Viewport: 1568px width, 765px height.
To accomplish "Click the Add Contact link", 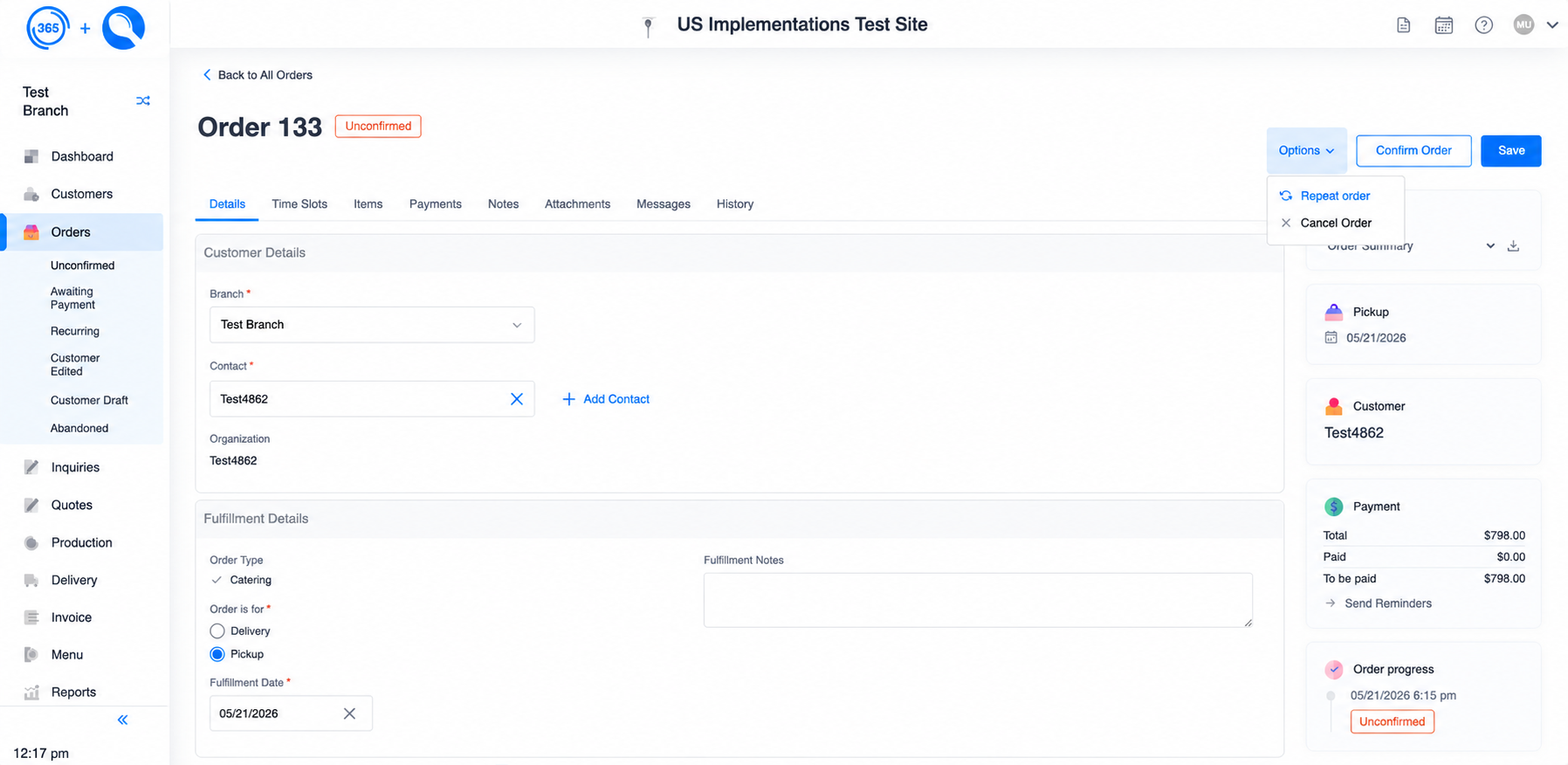I will point(606,399).
